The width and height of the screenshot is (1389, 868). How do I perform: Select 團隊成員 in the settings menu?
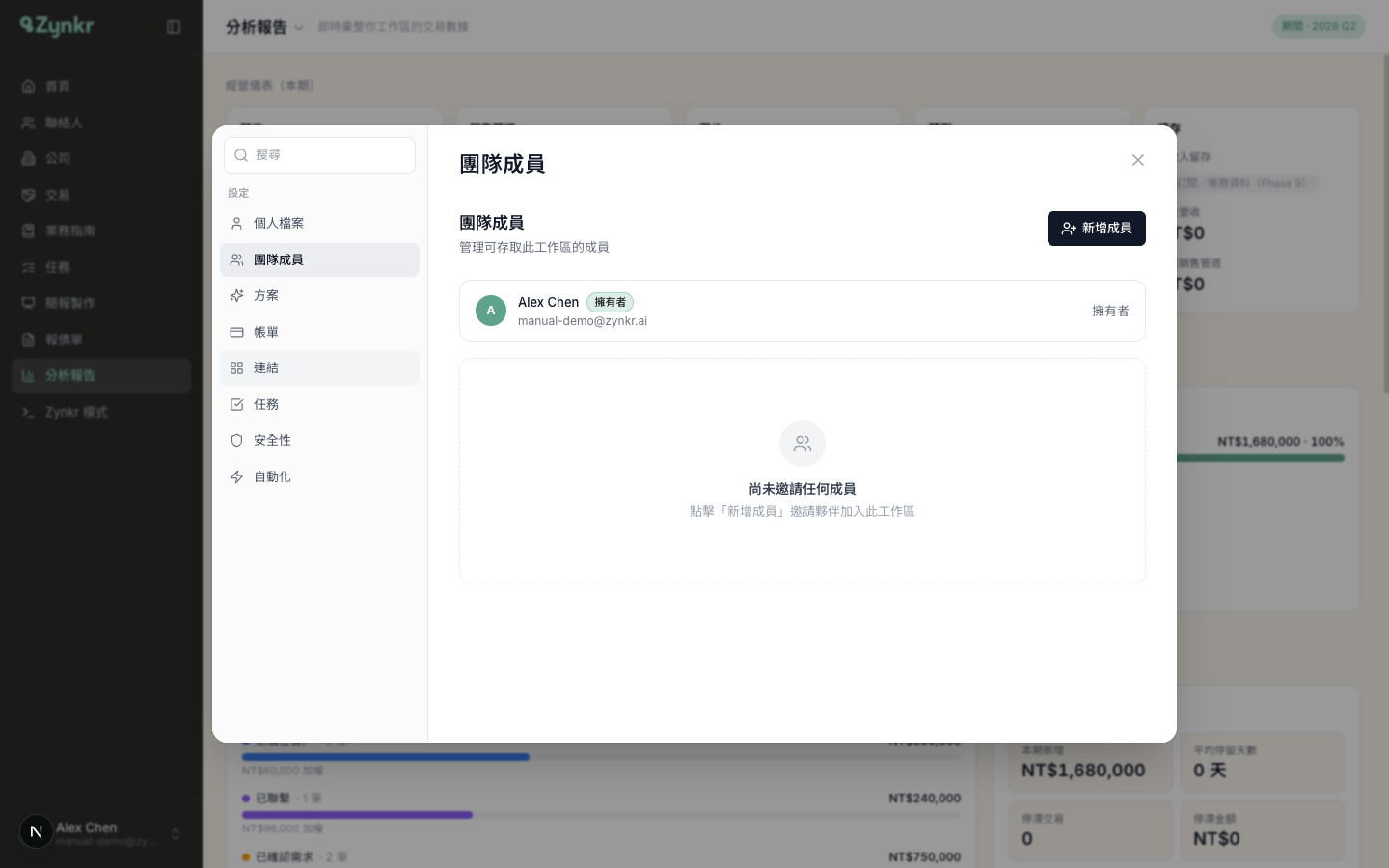tap(319, 259)
